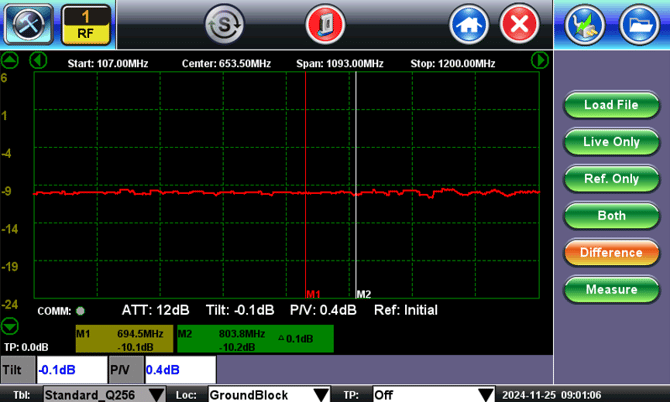This screenshot has width=670, height=402.
Task: Click the Start: 107.00MHz label
Action: (108, 64)
